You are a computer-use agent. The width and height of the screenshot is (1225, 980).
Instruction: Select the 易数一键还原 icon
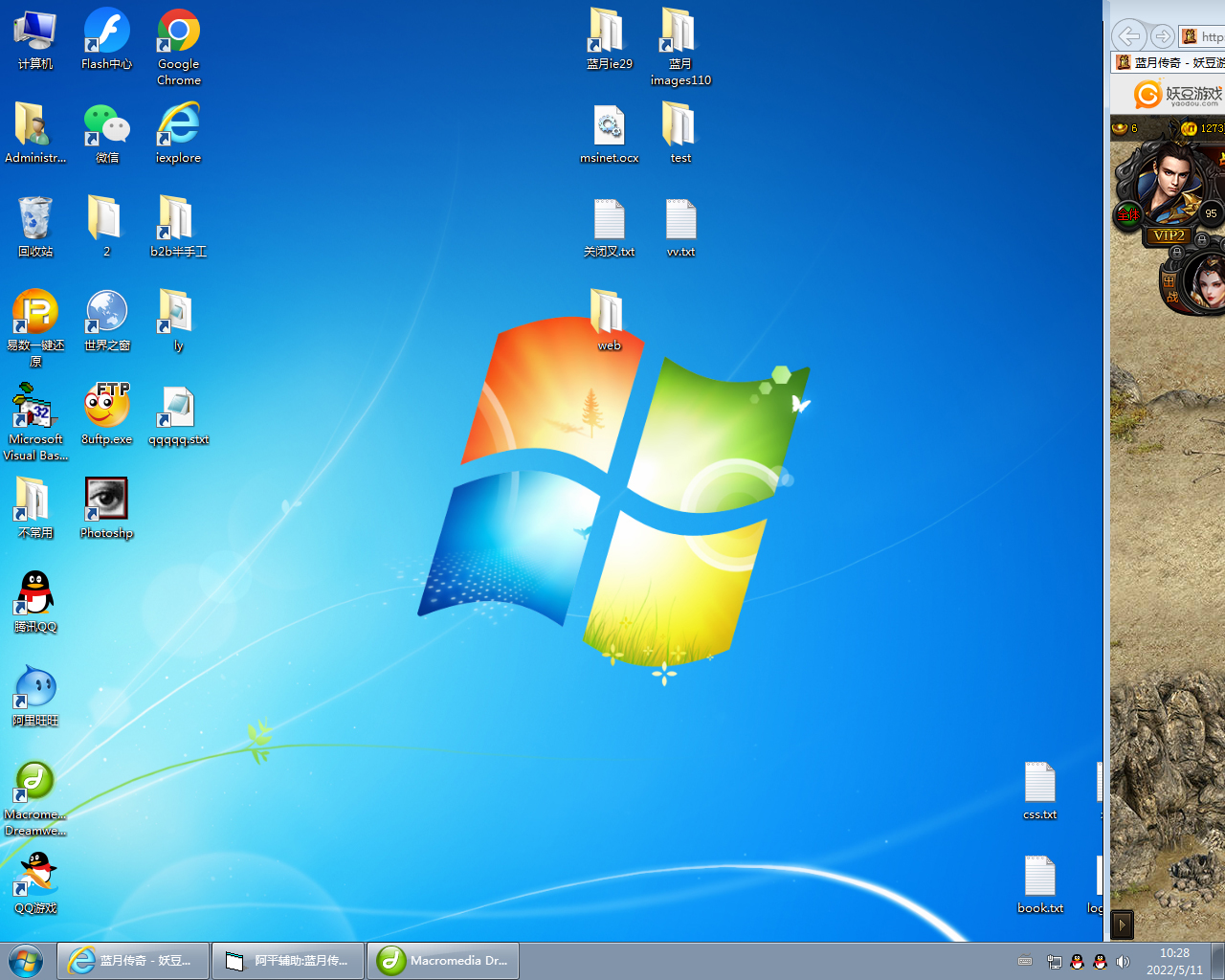coord(35,329)
